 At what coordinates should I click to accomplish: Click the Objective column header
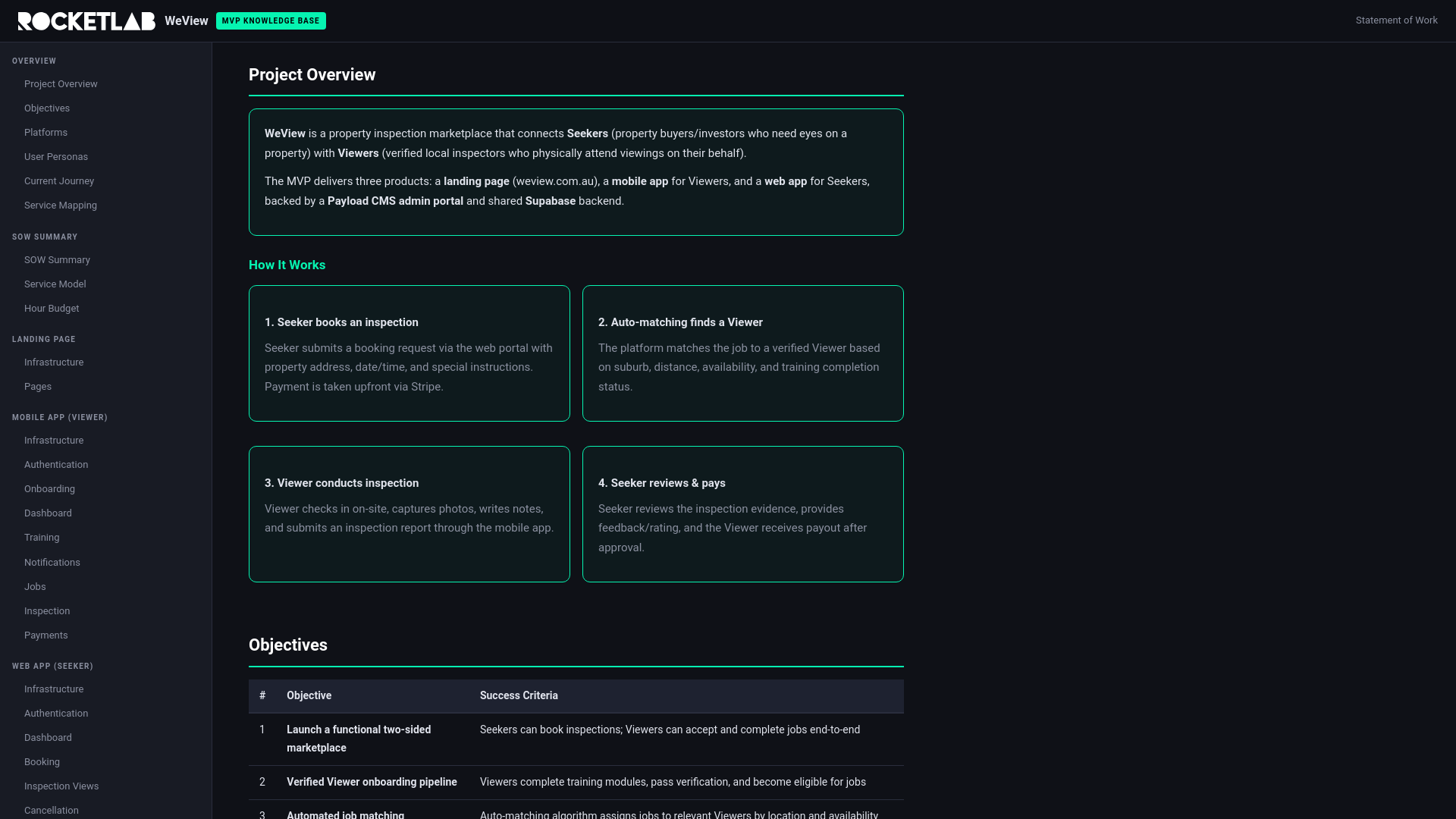point(309,696)
